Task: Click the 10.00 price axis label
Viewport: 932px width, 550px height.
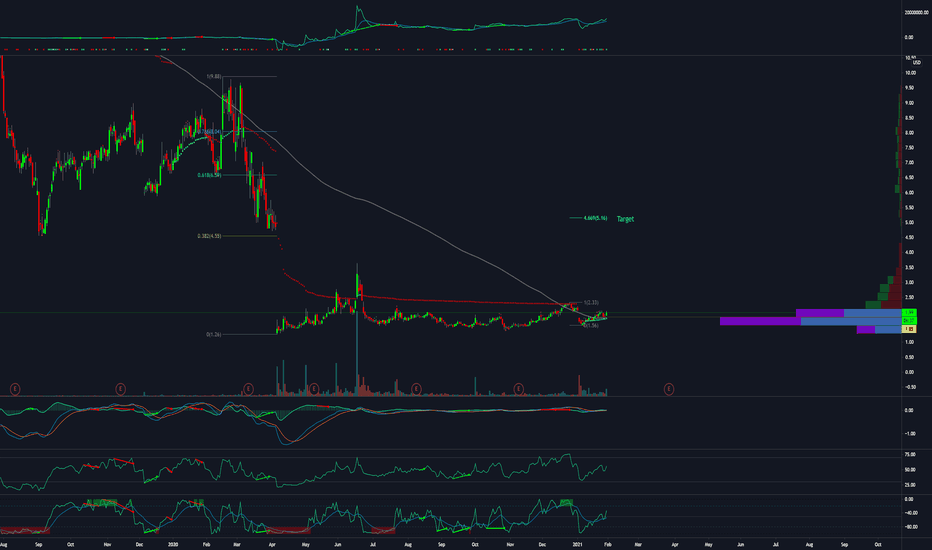Action: (x=910, y=73)
